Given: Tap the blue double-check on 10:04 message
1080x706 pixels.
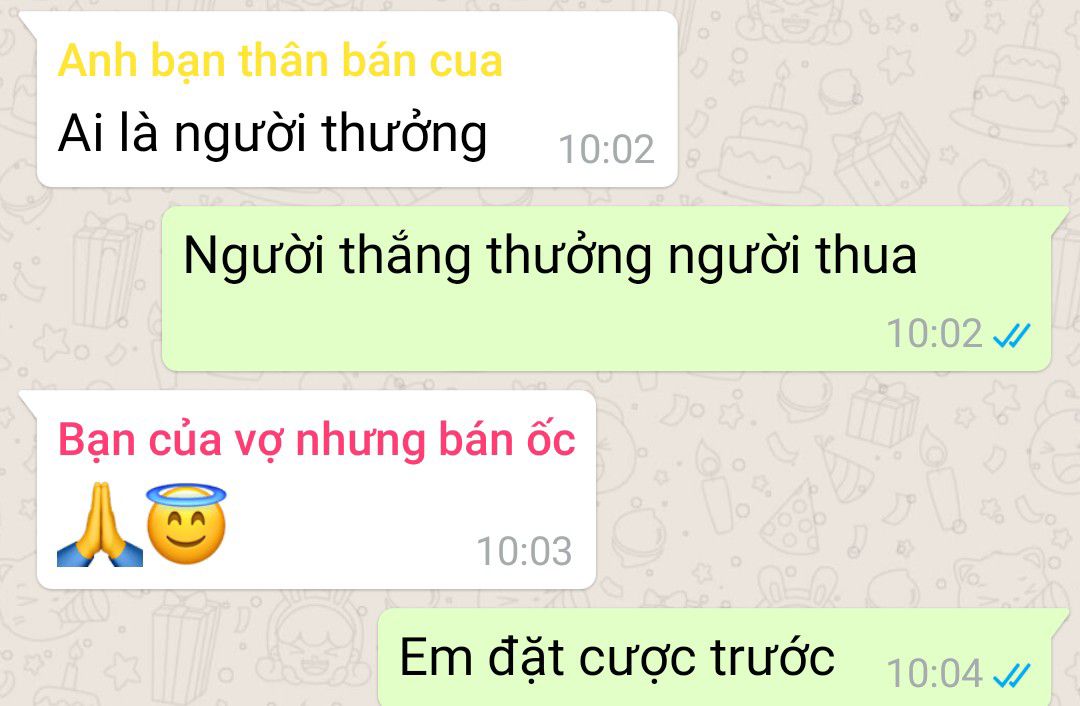Looking at the screenshot, I should (1011, 674).
